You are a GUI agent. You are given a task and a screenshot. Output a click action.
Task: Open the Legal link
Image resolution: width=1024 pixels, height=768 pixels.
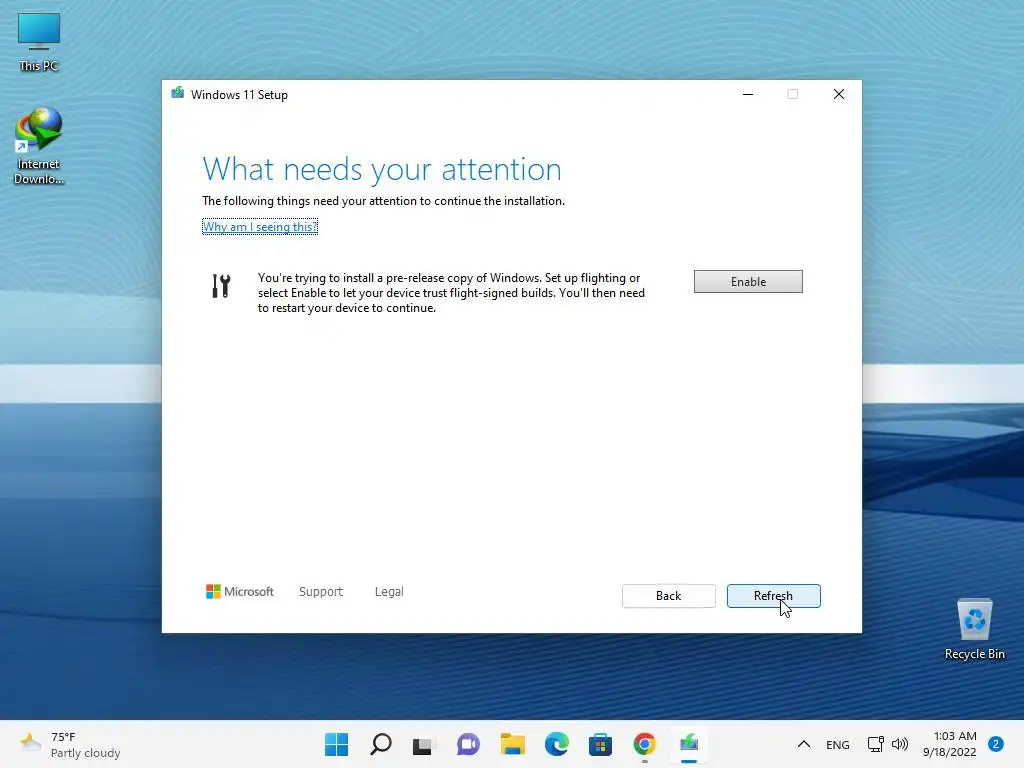tap(389, 592)
